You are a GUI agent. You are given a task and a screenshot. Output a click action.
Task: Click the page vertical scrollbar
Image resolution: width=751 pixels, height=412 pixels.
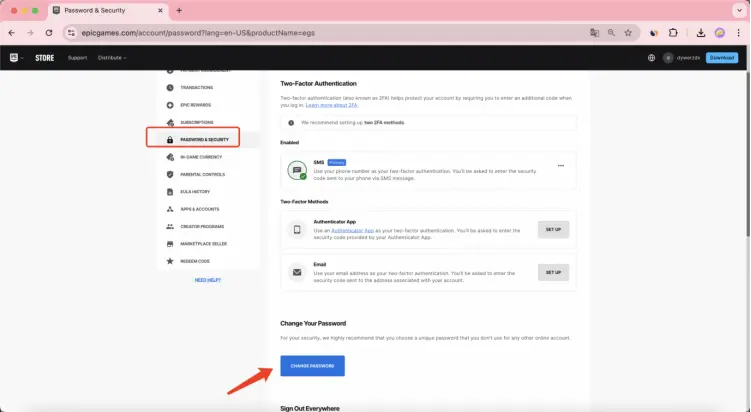pos(747,153)
